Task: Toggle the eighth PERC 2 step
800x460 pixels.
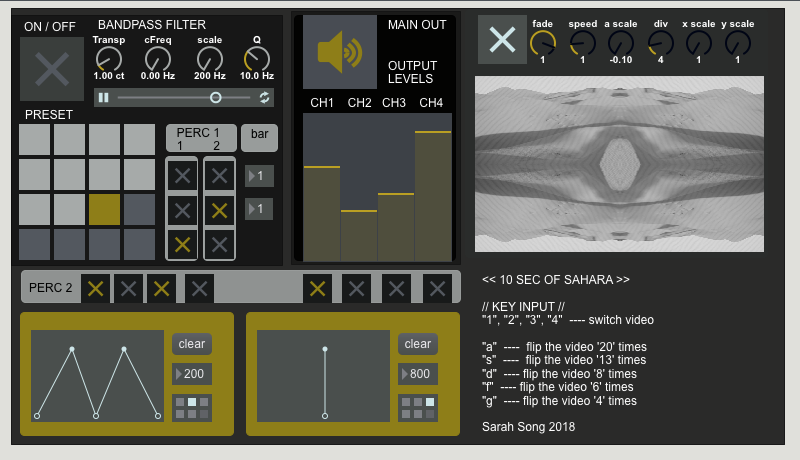Action: [x=437, y=289]
